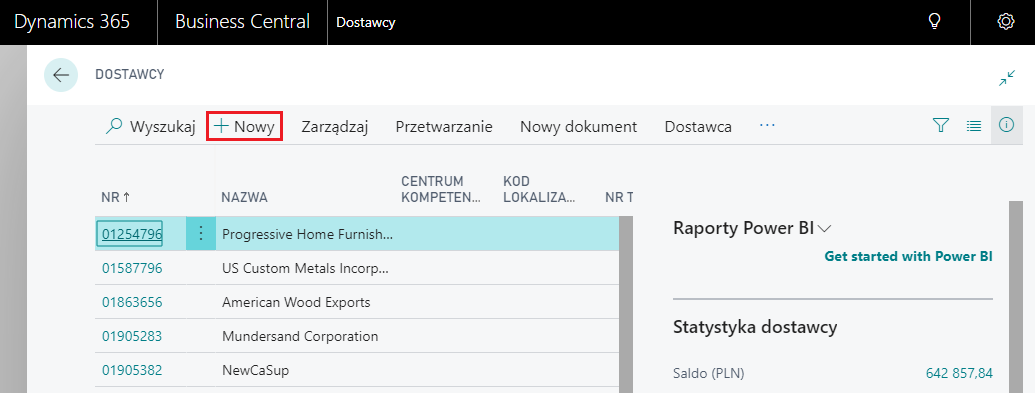The width and height of the screenshot is (1035, 393).
Task: Open the filter pane funnel icon
Action: click(x=941, y=125)
